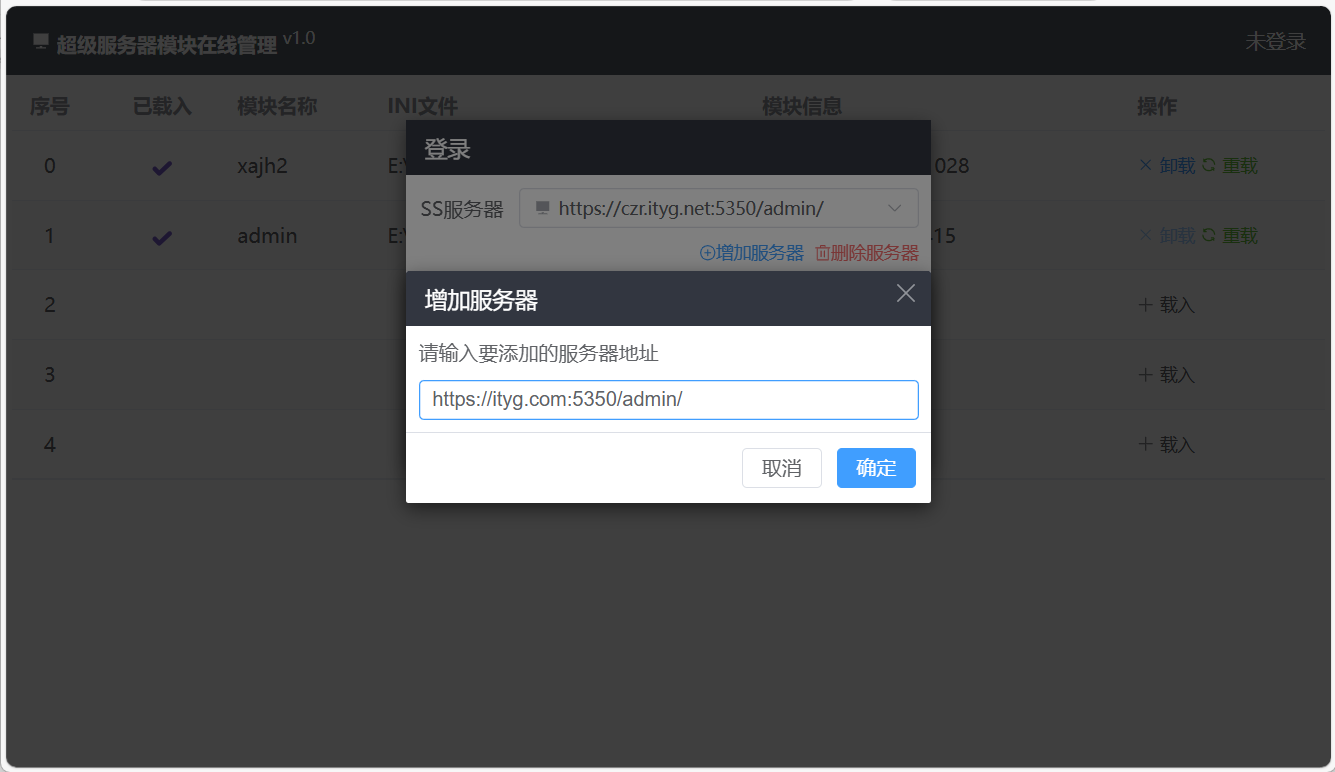Click the monitor icon beside the app title
Viewport: 1335px width, 772px height.
tap(41, 41)
